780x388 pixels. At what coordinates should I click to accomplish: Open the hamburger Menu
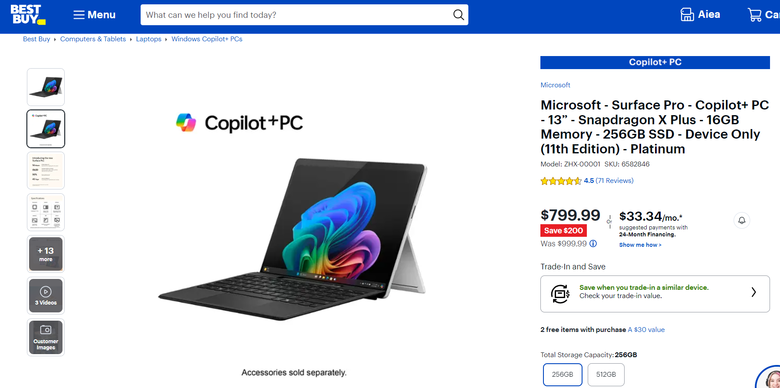click(x=95, y=15)
